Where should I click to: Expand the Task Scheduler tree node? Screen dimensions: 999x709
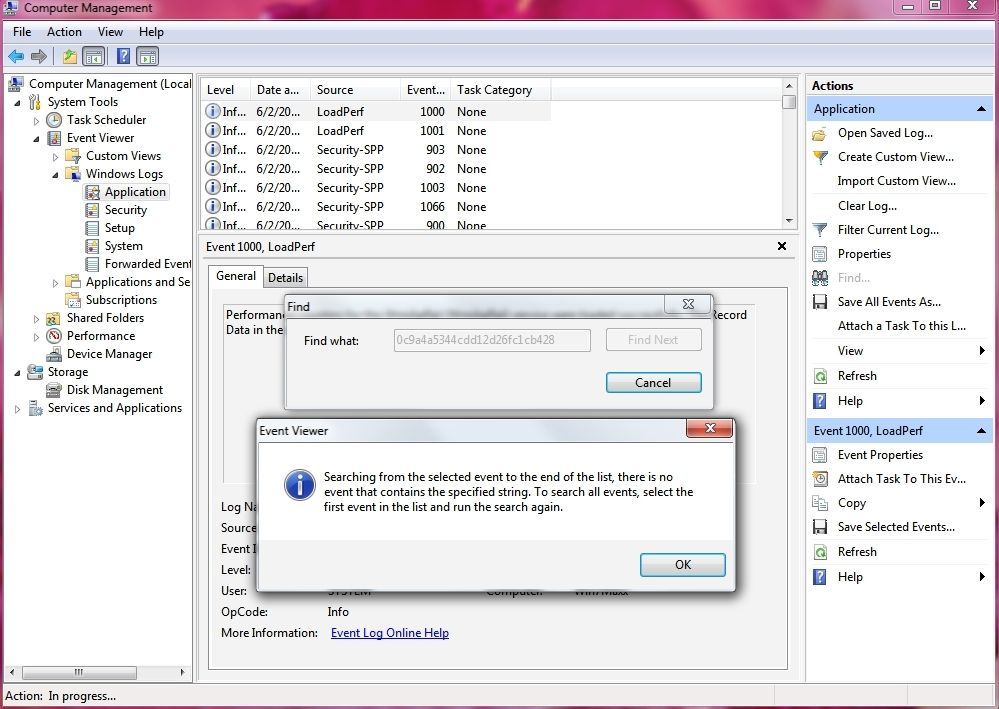pyautogui.click(x=36, y=120)
